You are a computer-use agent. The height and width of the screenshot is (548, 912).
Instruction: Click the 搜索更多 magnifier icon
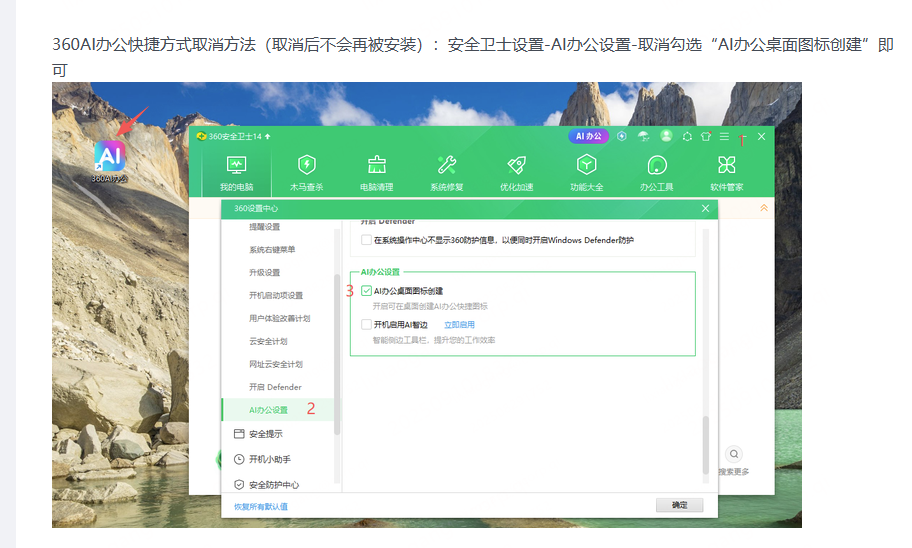[734, 454]
